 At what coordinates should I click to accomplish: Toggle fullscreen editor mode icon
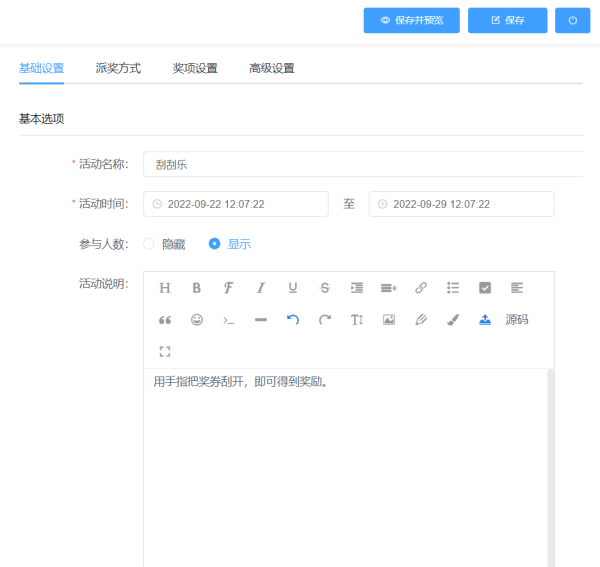pos(165,352)
